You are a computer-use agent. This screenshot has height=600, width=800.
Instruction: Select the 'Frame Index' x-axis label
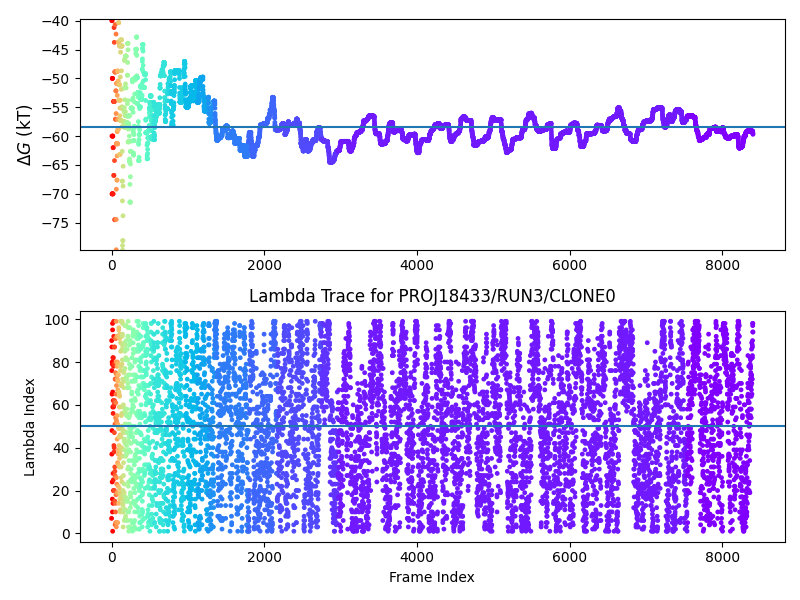click(432, 577)
